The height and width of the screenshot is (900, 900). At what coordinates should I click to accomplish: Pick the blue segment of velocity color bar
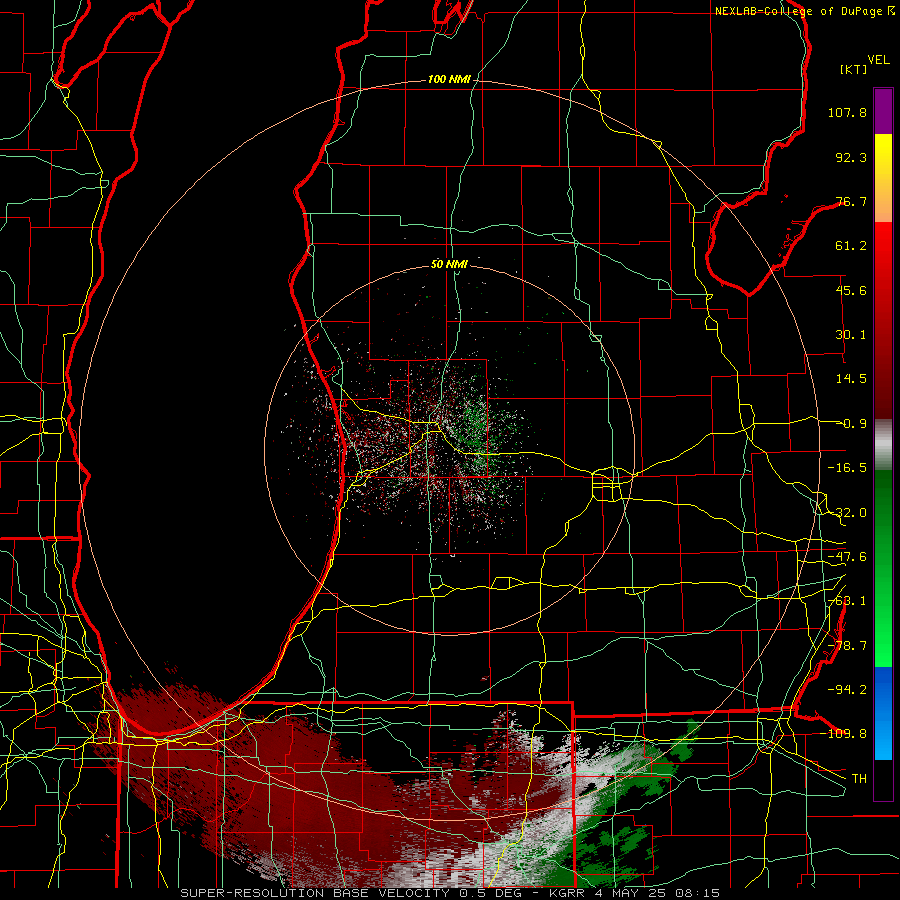click(x=883, y=713)
